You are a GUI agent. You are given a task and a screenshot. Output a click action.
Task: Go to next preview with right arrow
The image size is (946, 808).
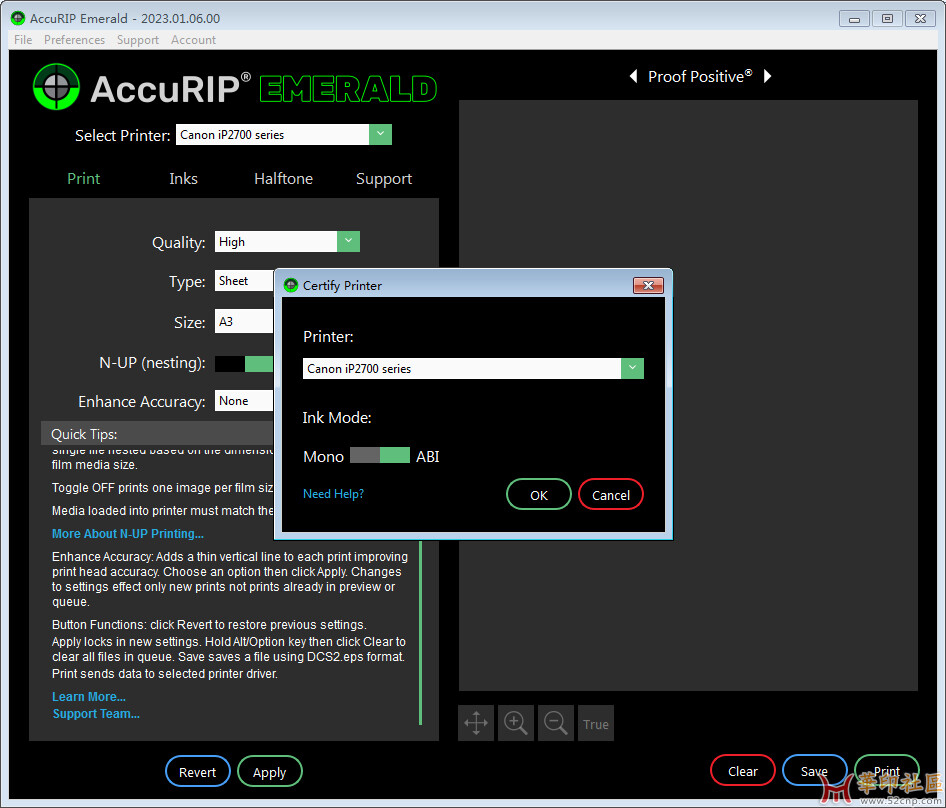[767, 77]
